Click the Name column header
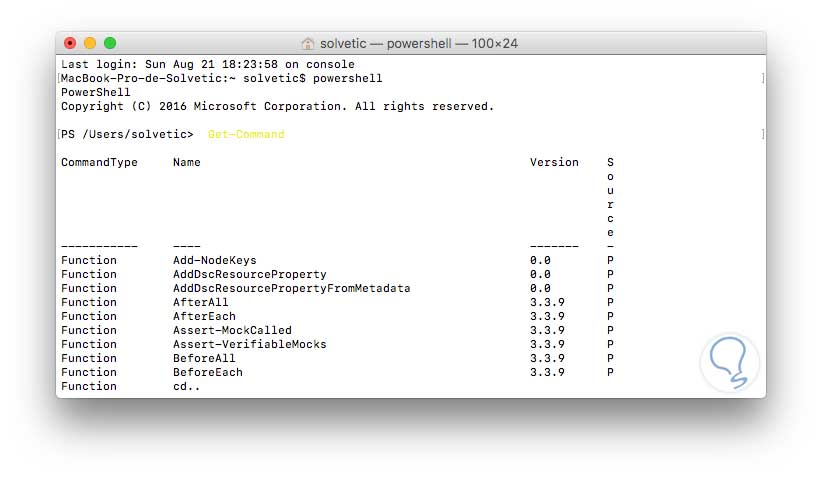 click(x=186, y=162)
